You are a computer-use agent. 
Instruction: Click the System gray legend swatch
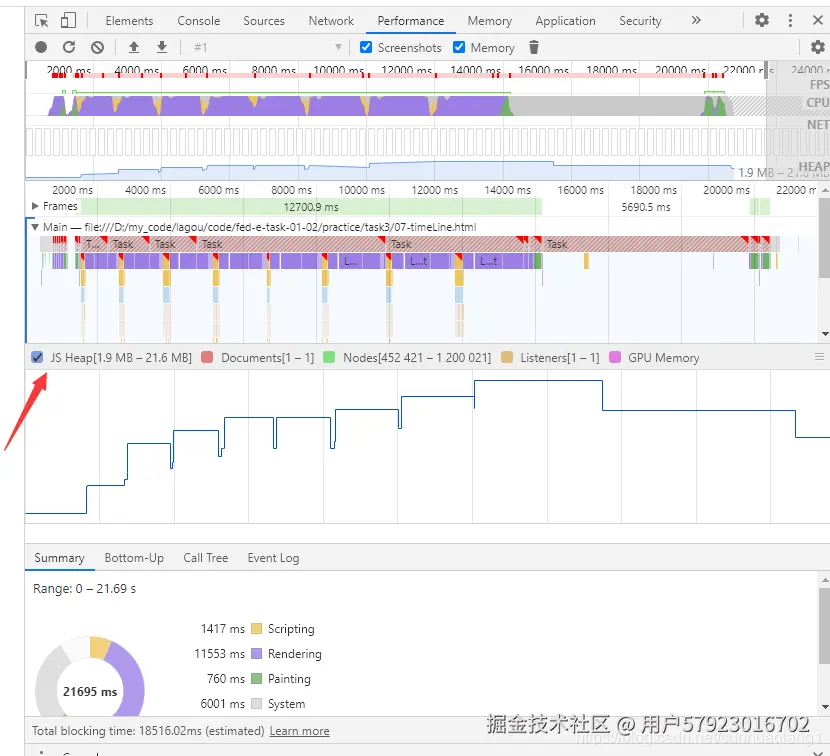tap(256, 703)
